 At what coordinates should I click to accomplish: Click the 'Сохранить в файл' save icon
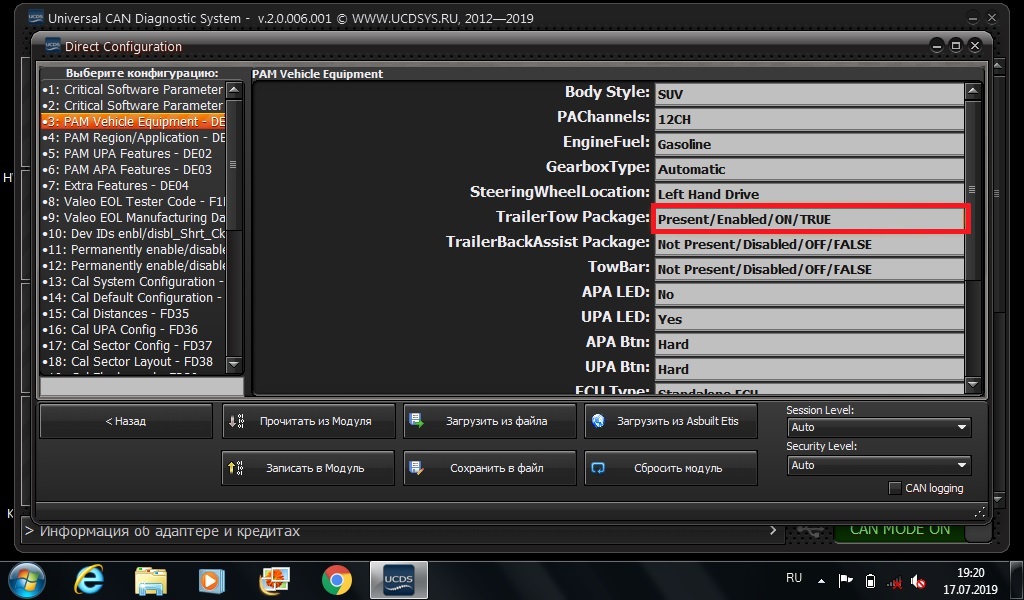(x=418, y=468)
